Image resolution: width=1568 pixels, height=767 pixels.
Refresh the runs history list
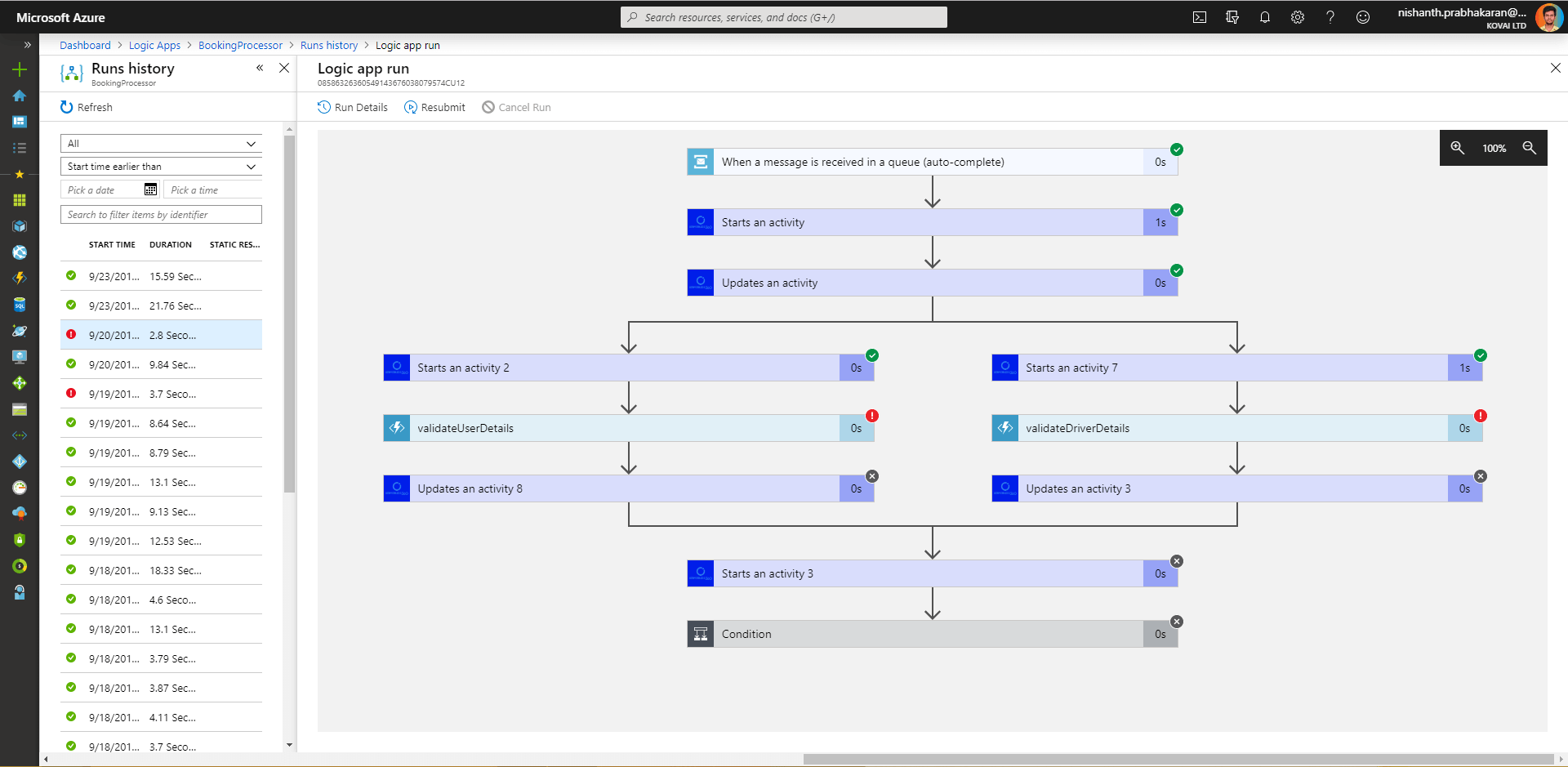[87, 107]
